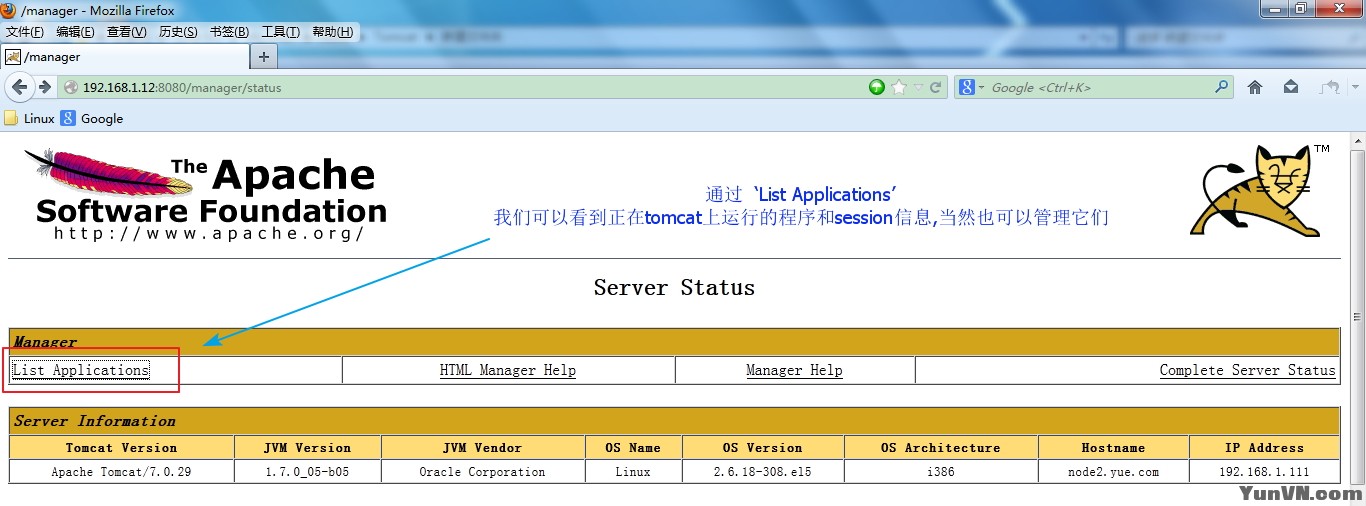
Task: Select the OS version 2.6.18-308.el5 cell
Action: (763, 472)
